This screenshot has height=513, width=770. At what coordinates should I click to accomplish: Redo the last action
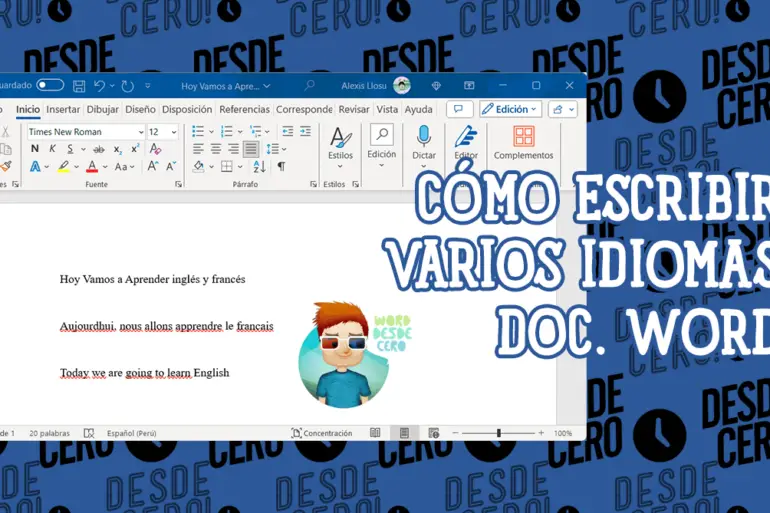click(x=127, y=86)
